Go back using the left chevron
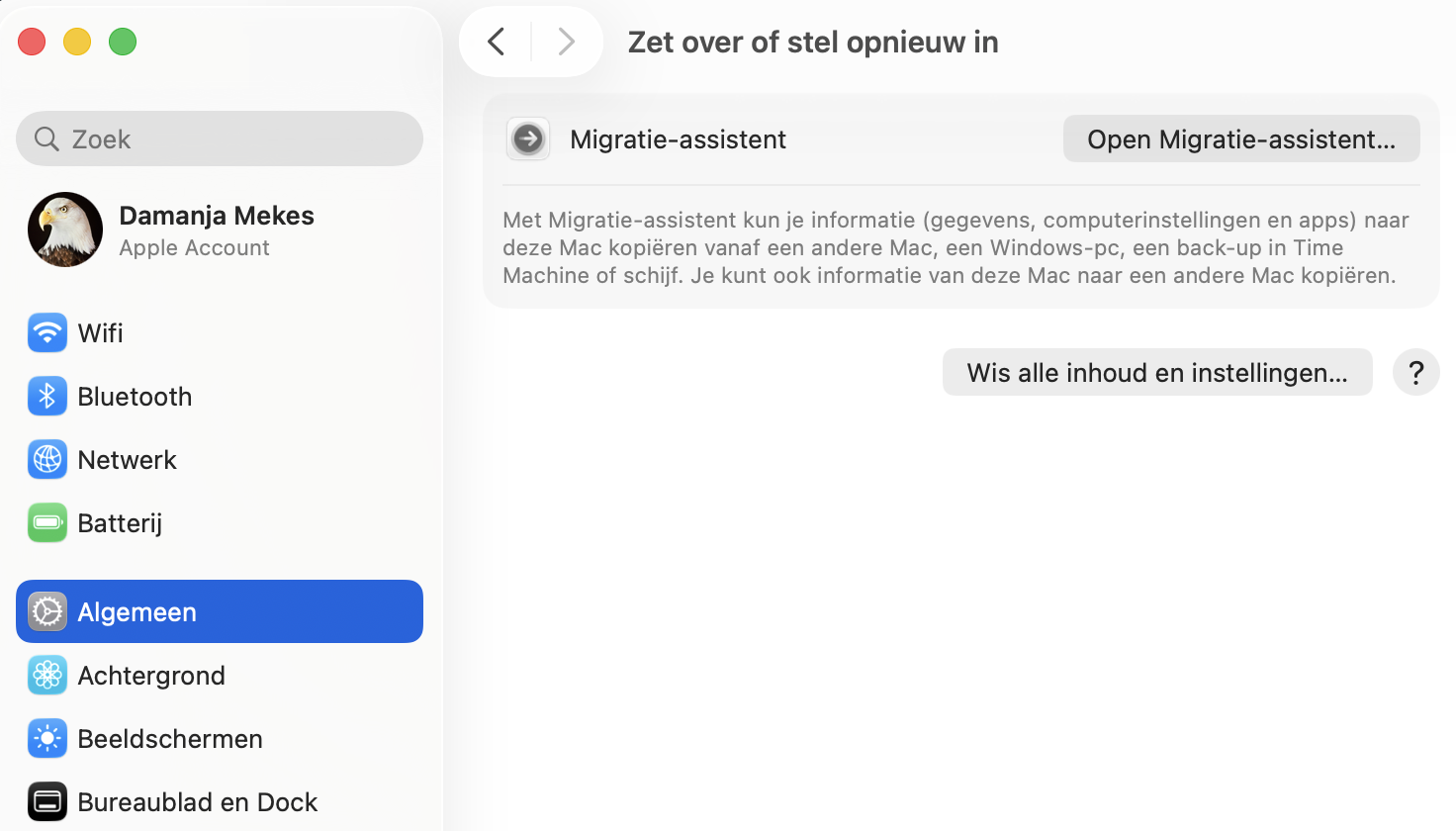This screenshot has width=1456, height=831. [x=496, y=42]
